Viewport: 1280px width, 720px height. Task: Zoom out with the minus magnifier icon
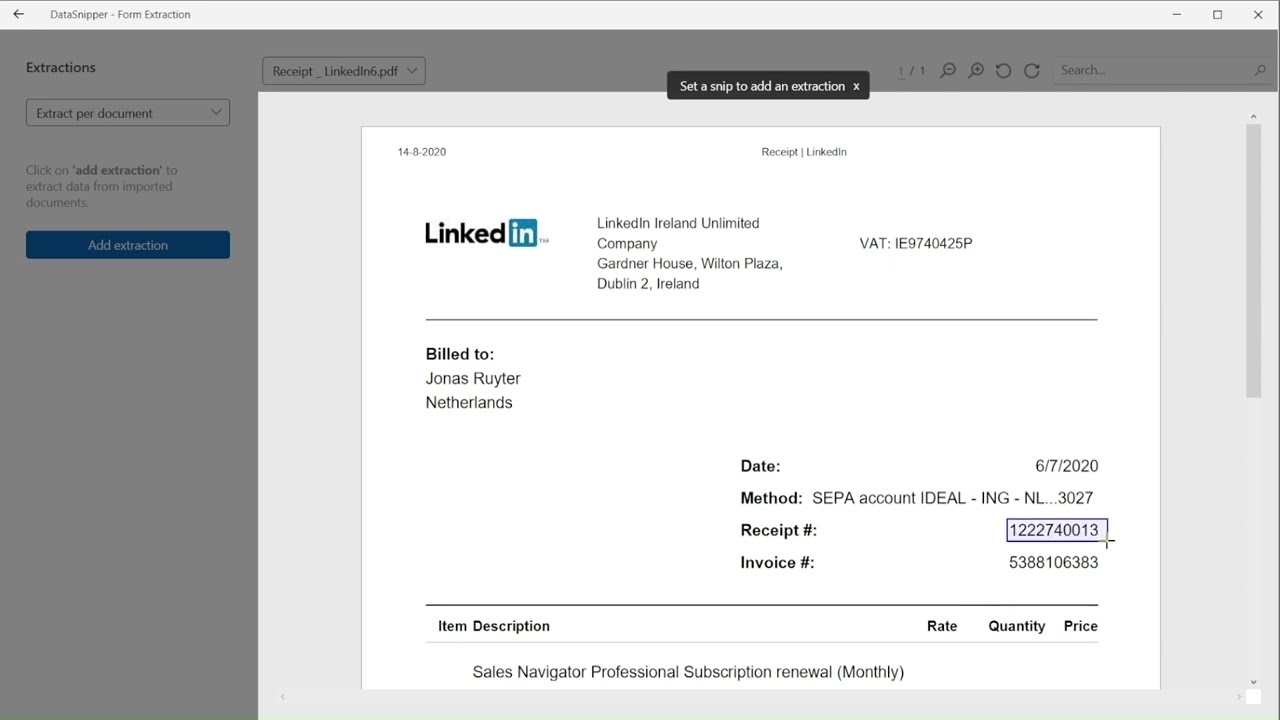948,70
